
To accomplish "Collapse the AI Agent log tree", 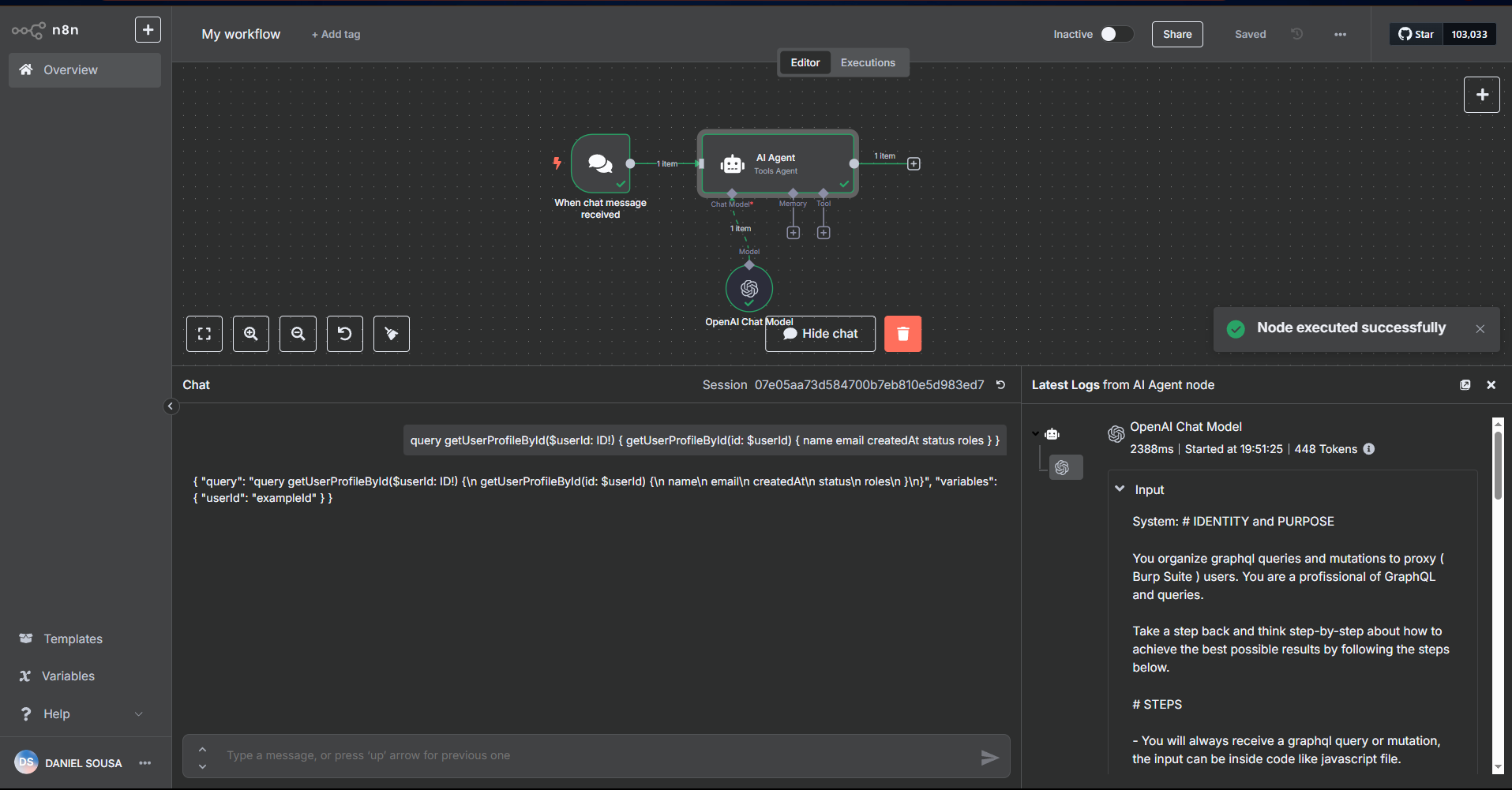I will click(1035, 433).
